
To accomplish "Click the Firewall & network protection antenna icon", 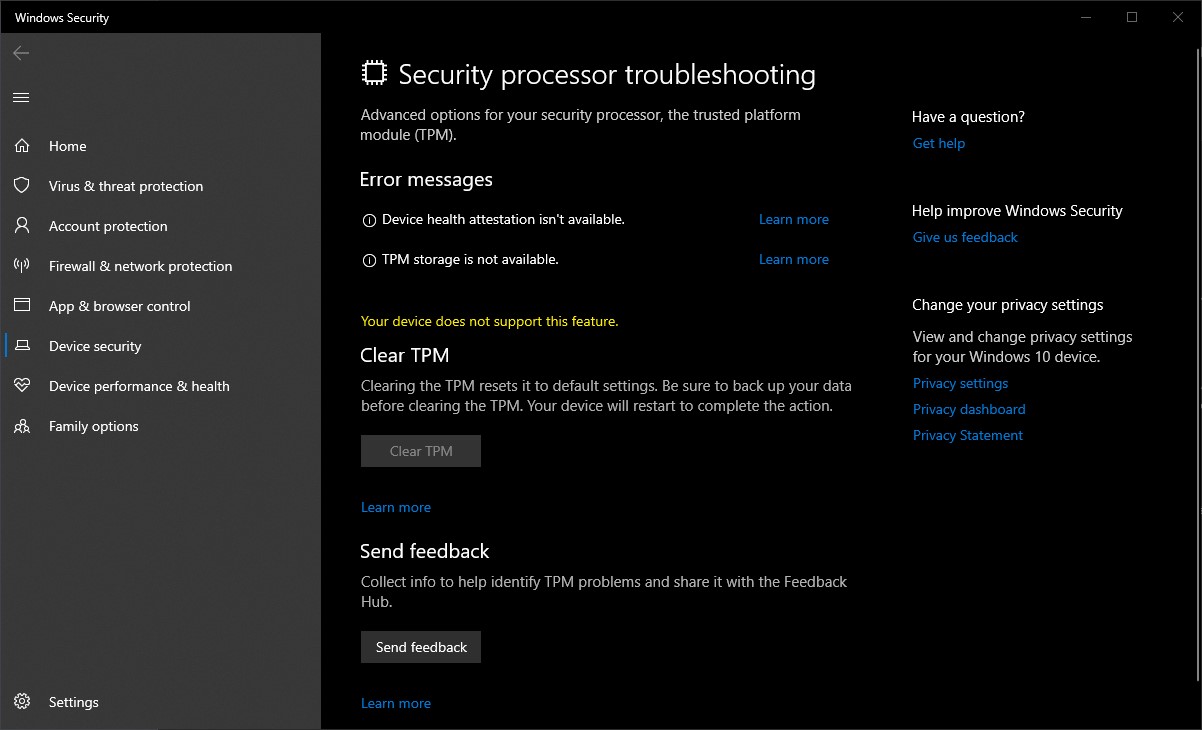I will coord(22,266).
